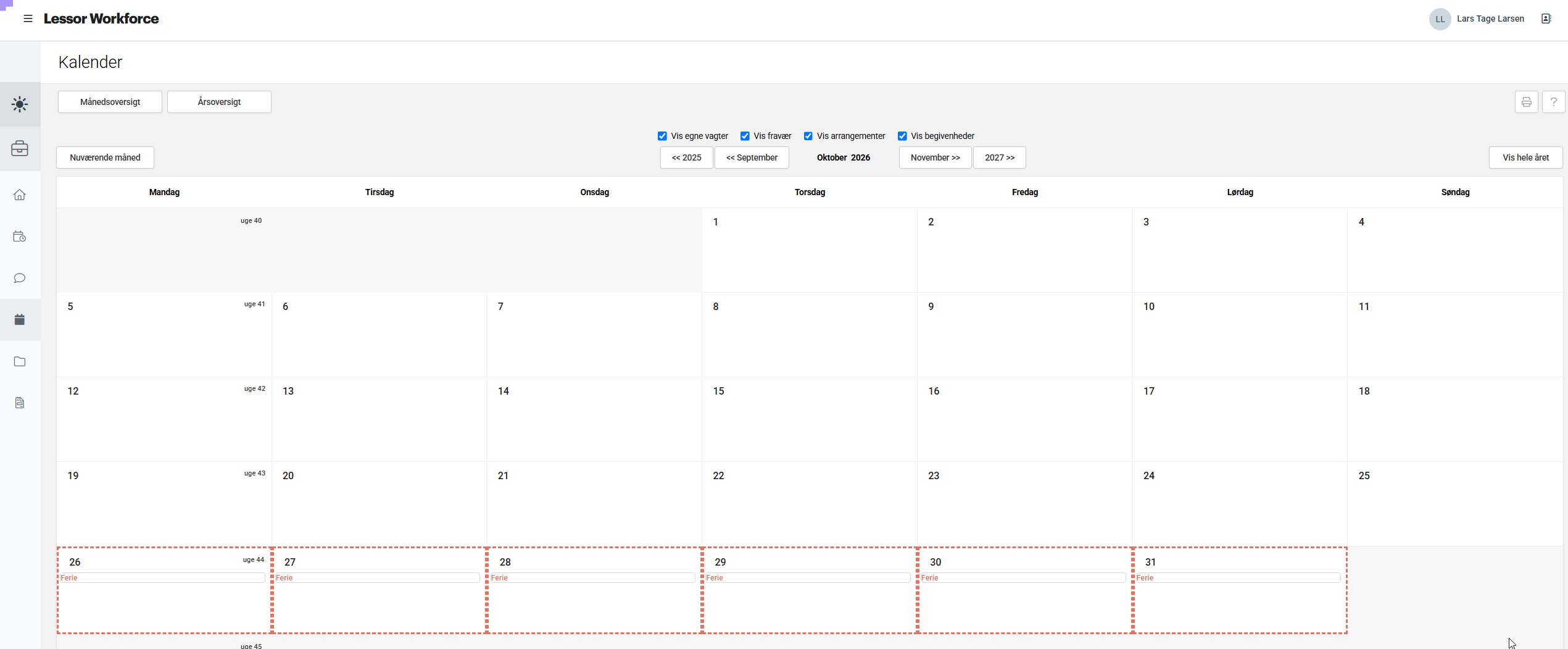Open the folder sidebar icon
This screenshot has height=649, width=1568.
20,361
